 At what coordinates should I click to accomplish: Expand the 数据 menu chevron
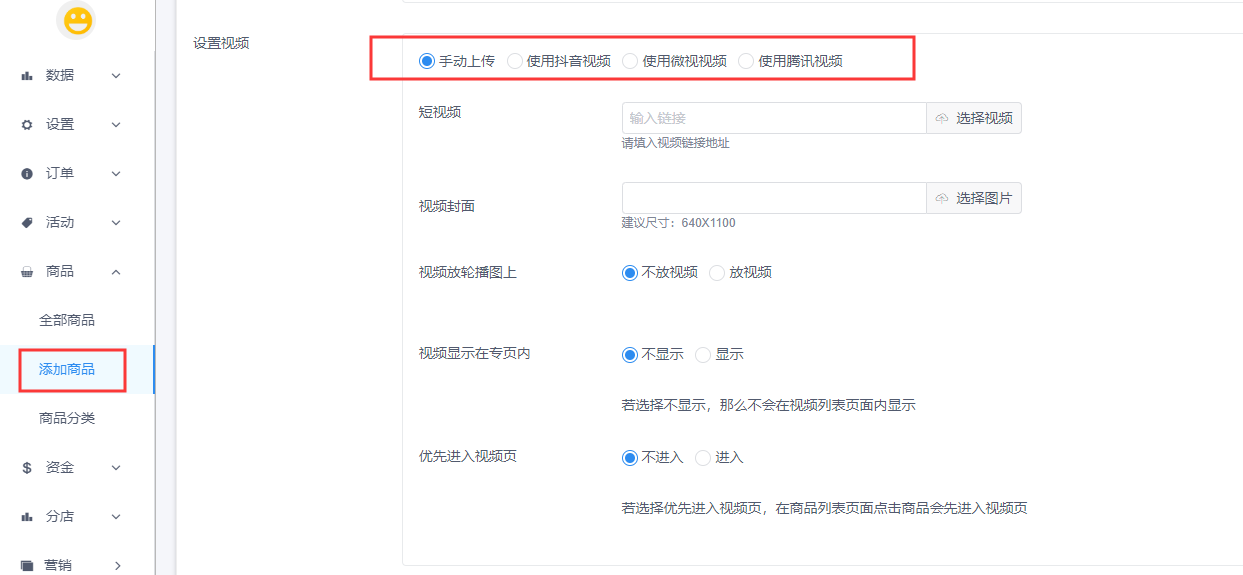tap(116, 76)
